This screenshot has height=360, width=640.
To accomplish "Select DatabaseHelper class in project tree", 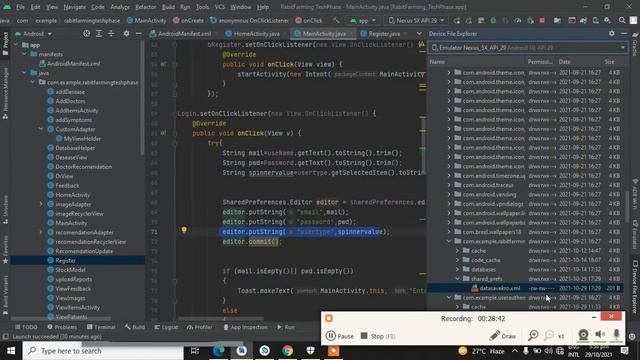I will pyautogui.click(x=75, y=148).
